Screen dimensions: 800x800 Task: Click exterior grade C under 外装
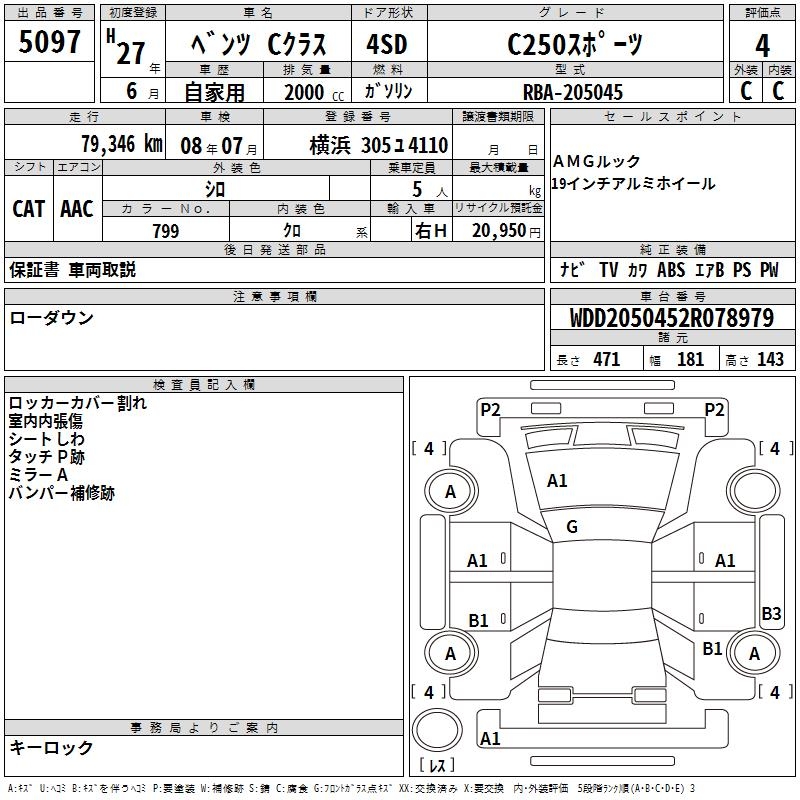[x=746, y=91]
